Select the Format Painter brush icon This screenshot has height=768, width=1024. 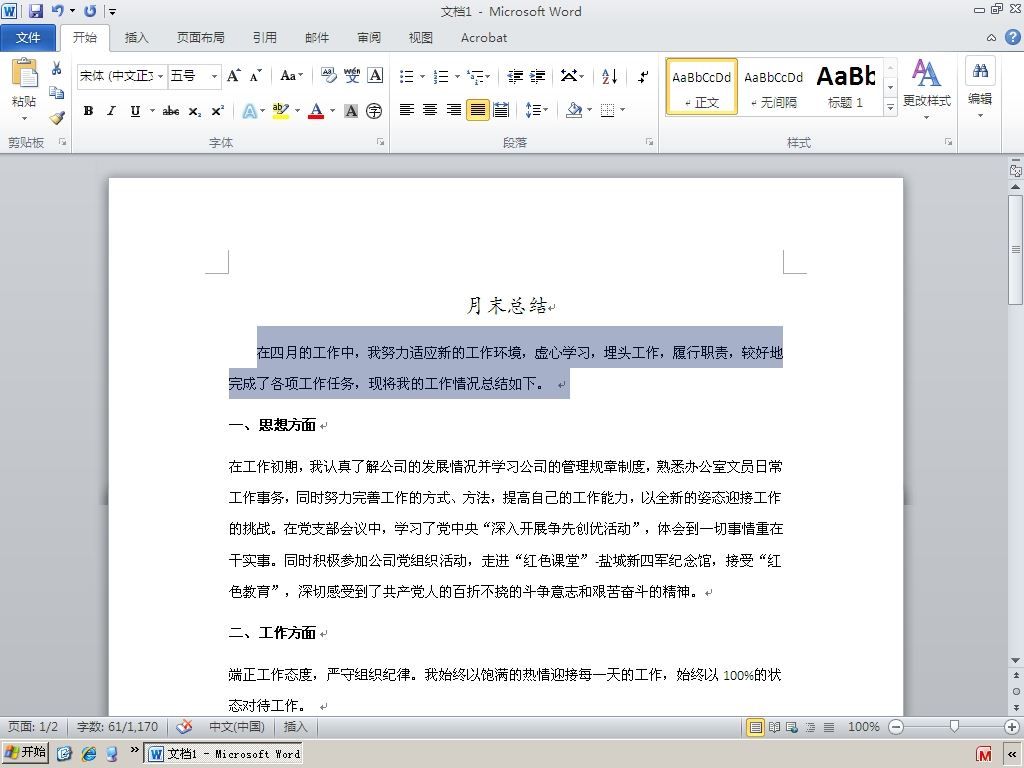[x=57, y=118]
